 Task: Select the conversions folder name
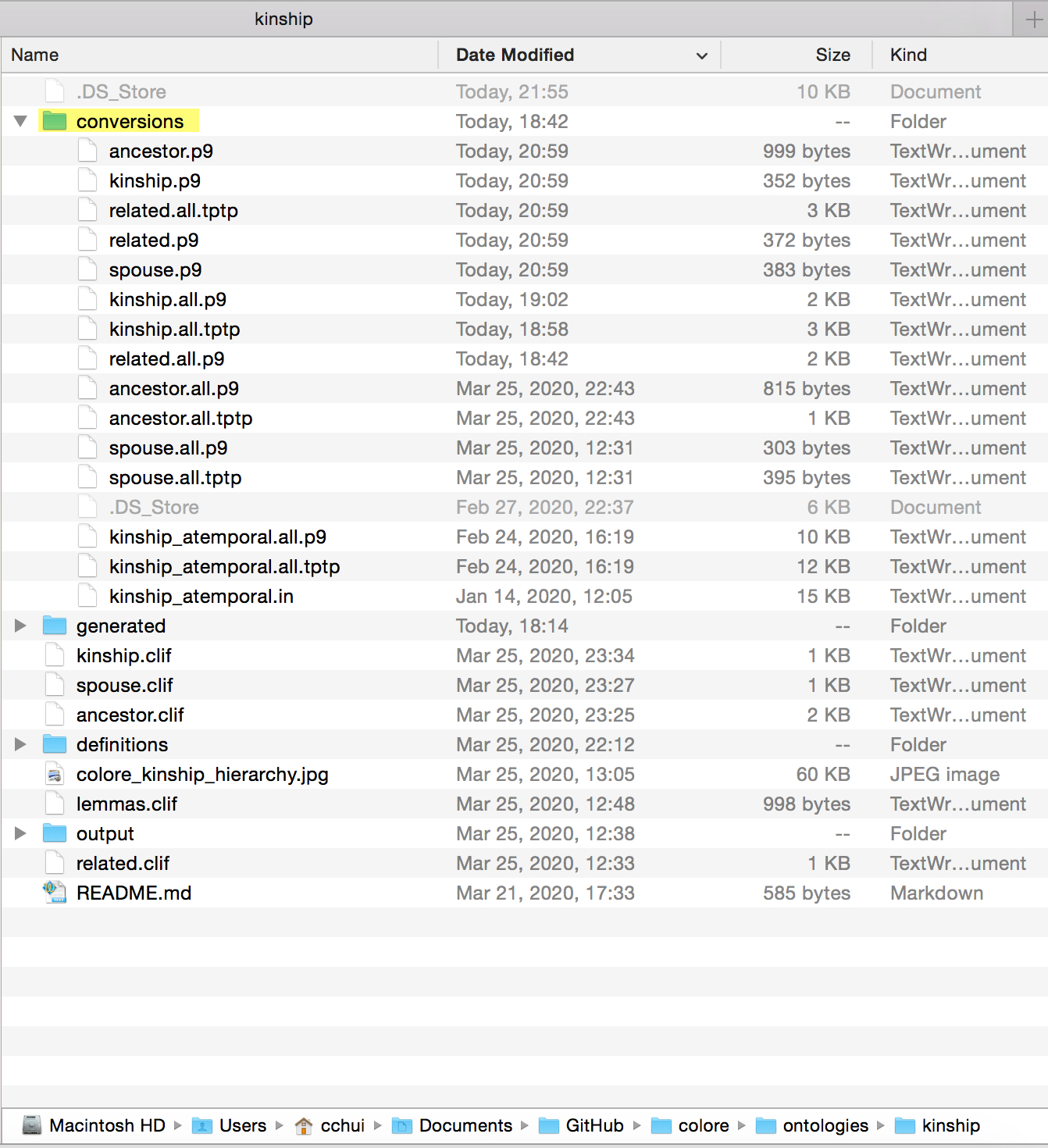coord(130,121)
